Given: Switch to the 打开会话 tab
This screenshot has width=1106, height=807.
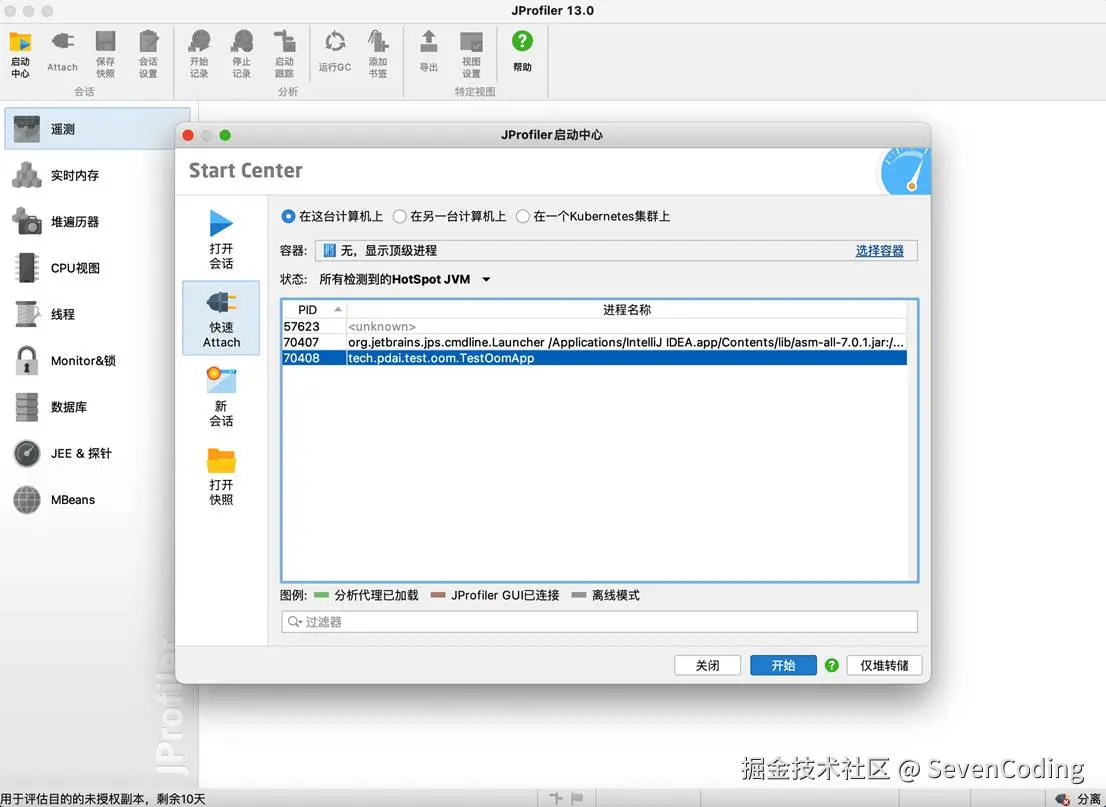Looking at the screenshot, I should coord(221,240).
